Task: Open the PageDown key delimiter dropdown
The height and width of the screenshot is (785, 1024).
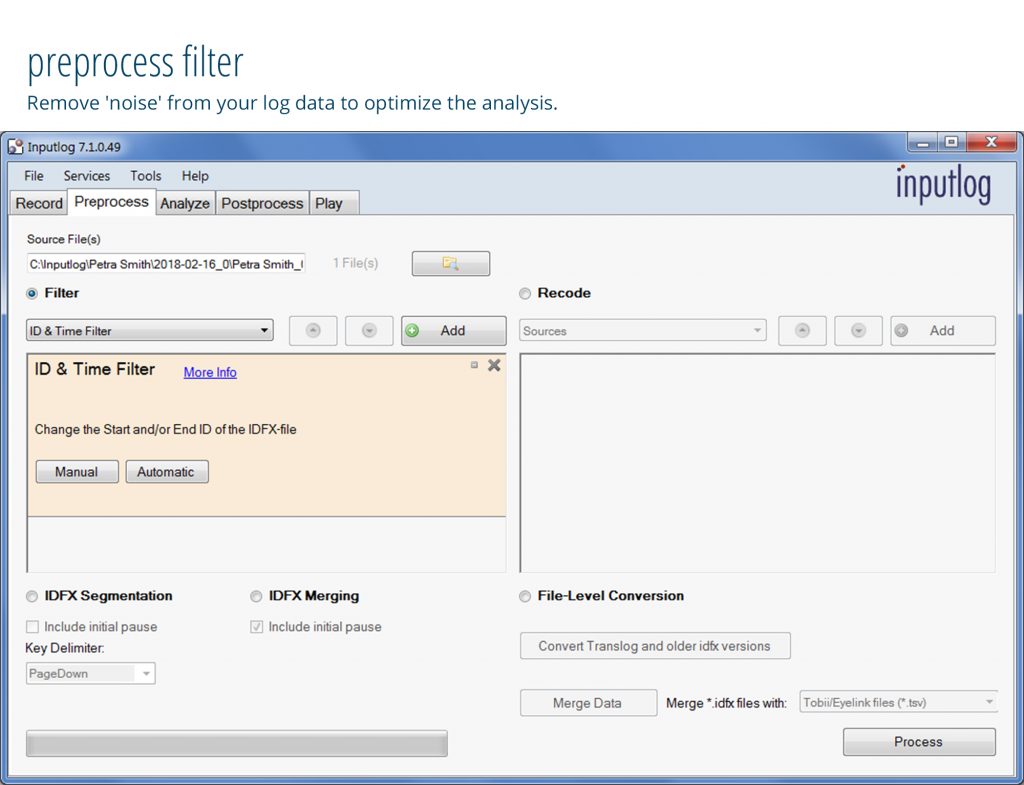Action: pos(146,674)
